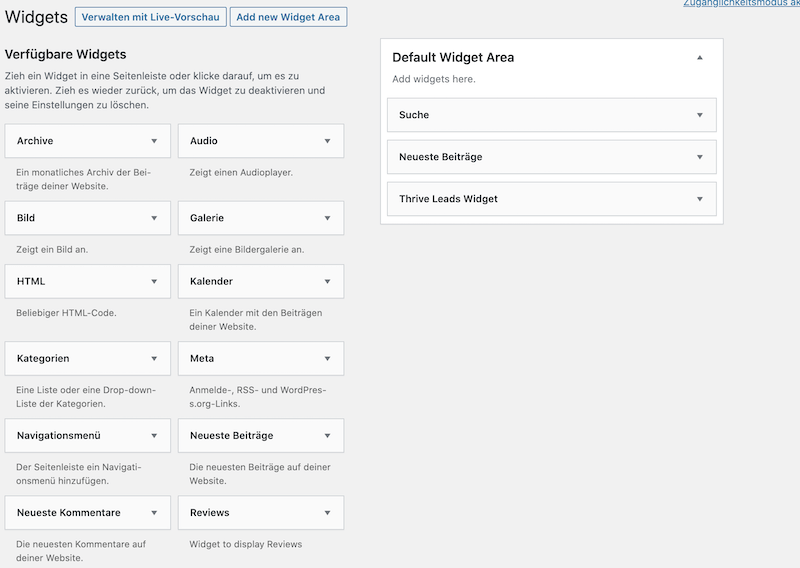Click the Default Widget Area heading
800x568 pixels.
[453, 58]
